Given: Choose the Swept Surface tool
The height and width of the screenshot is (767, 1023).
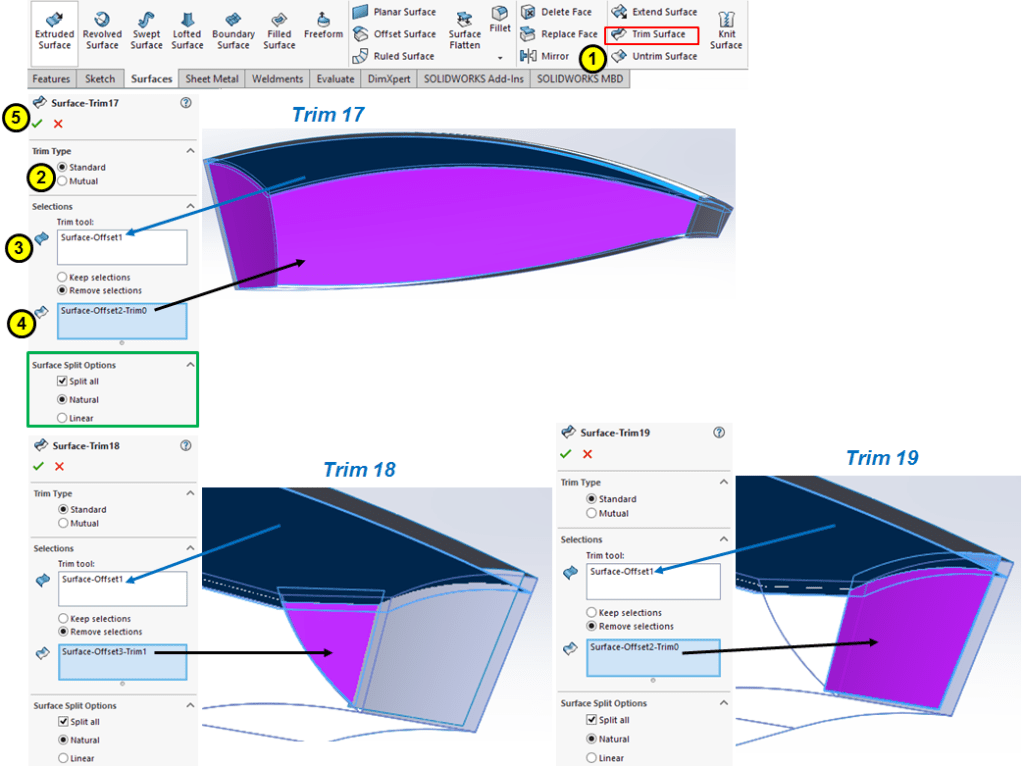Looking at the screenshot, I should coord(146,30).
